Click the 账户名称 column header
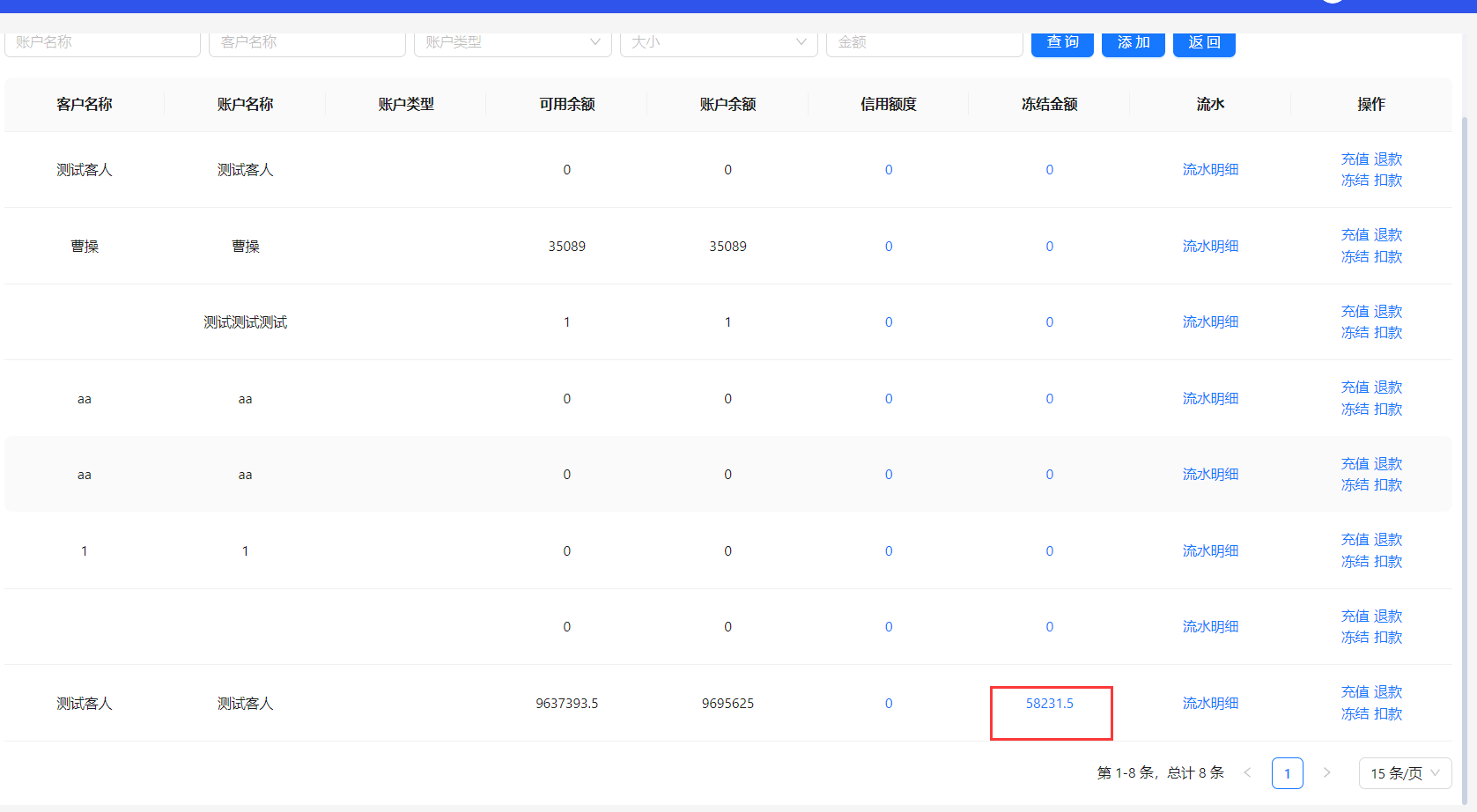 pyautogui.click(x=246, y=104)
